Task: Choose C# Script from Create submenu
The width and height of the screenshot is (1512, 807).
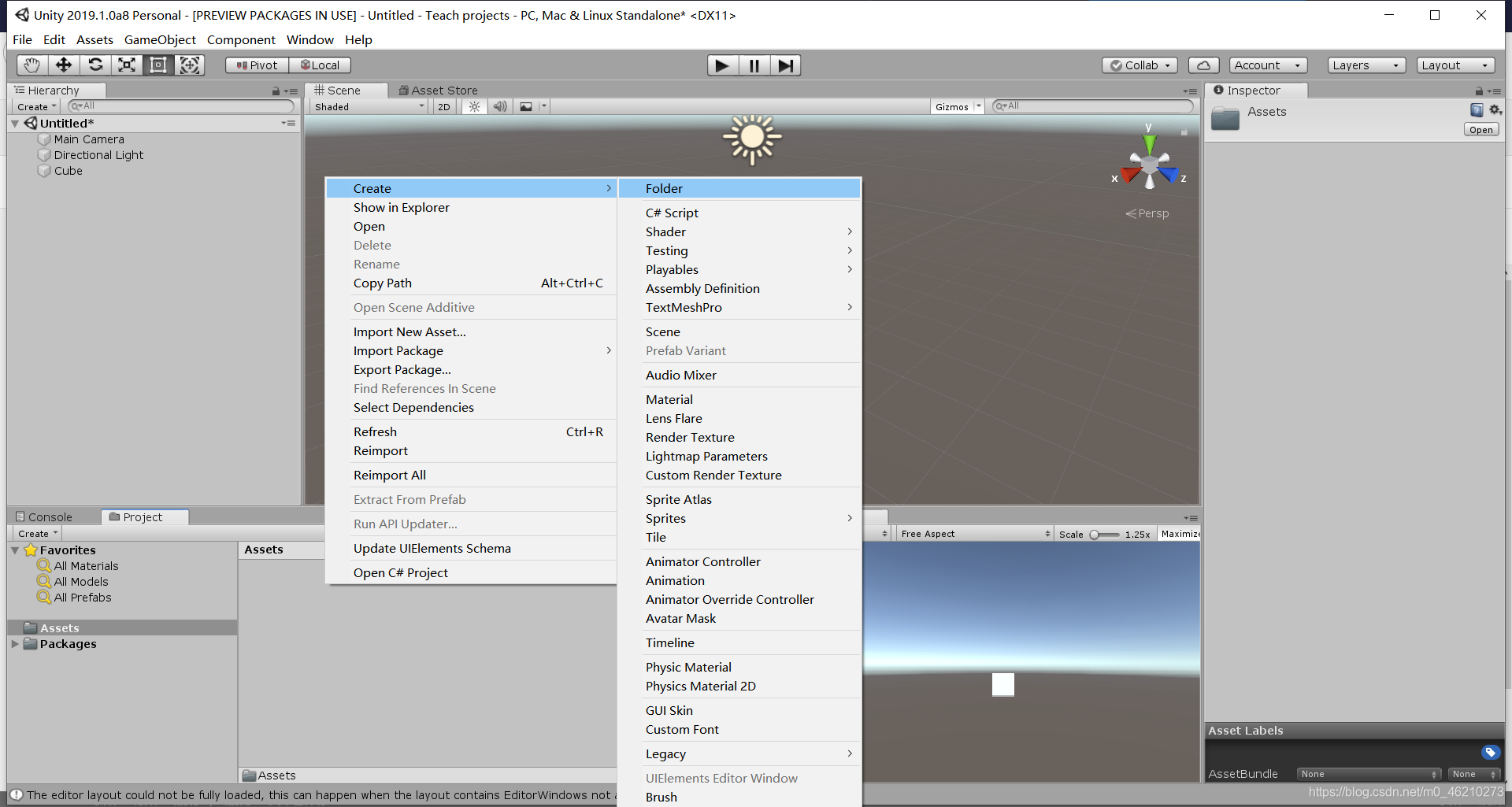Action: pos(739,213)
